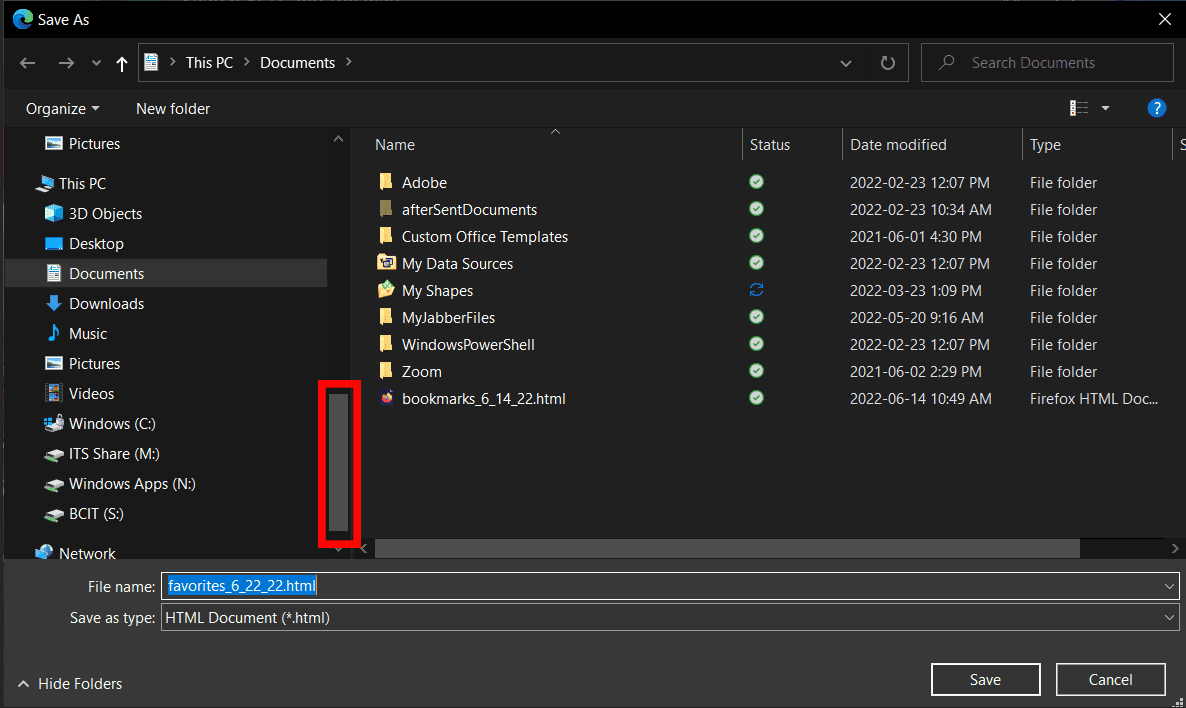This screenshot has width=1186, height=708.
Task: Select Windows (C:) drive in sidebar
Action: (112, 423)
